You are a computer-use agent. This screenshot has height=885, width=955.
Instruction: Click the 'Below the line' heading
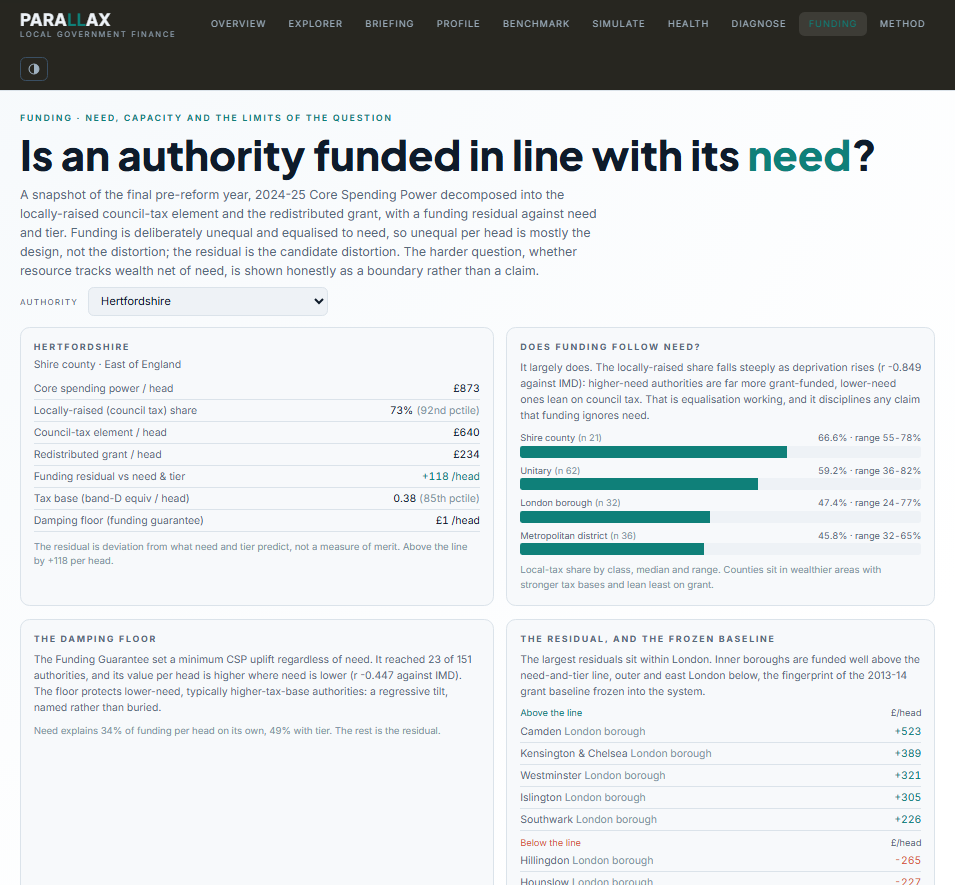coord(551,843)
